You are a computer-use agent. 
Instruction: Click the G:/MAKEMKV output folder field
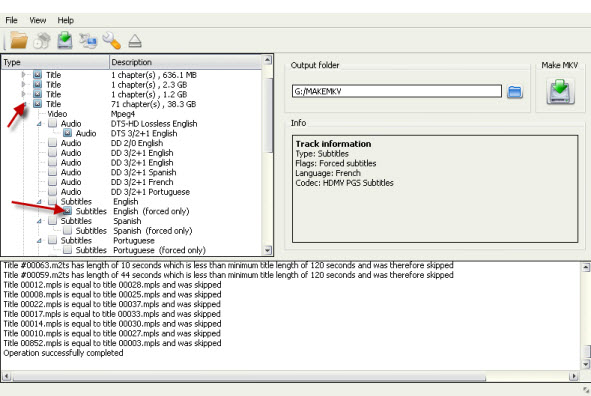point(397,91)
